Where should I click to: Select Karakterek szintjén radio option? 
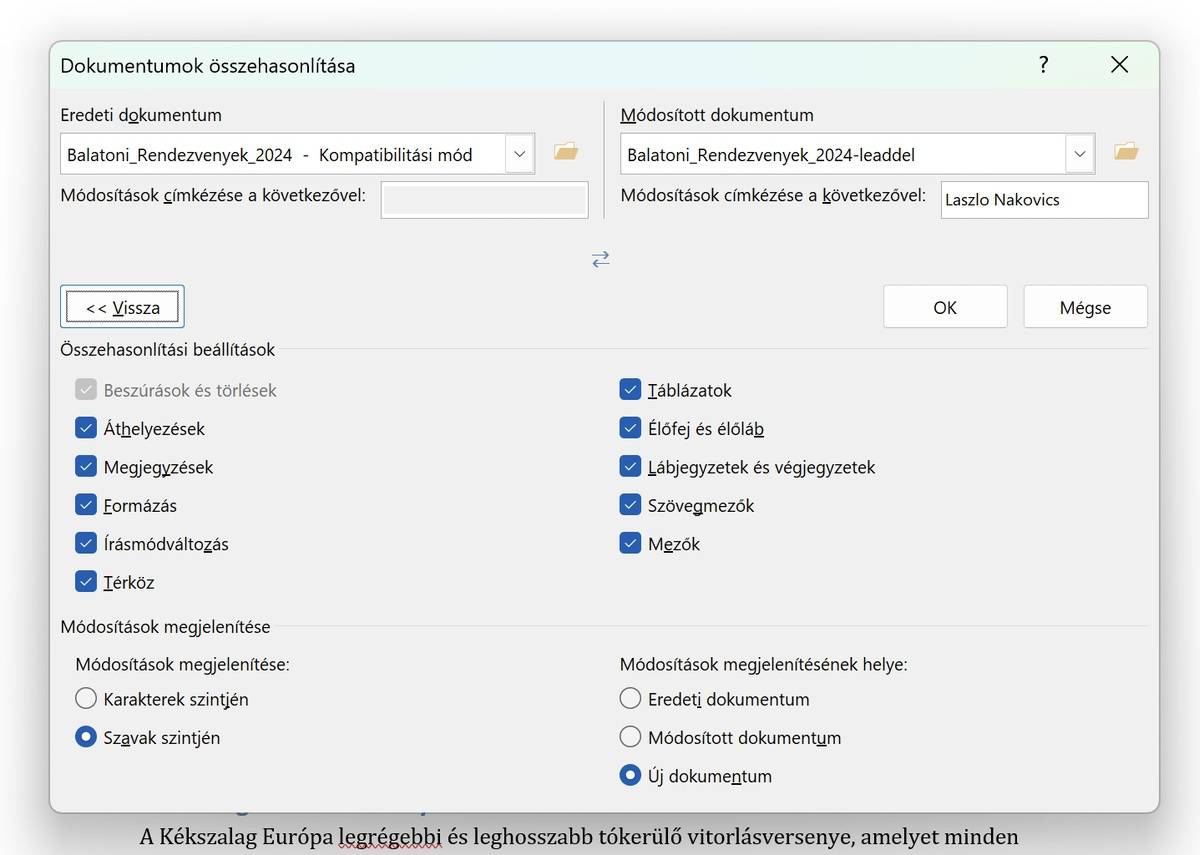[86, 699]
